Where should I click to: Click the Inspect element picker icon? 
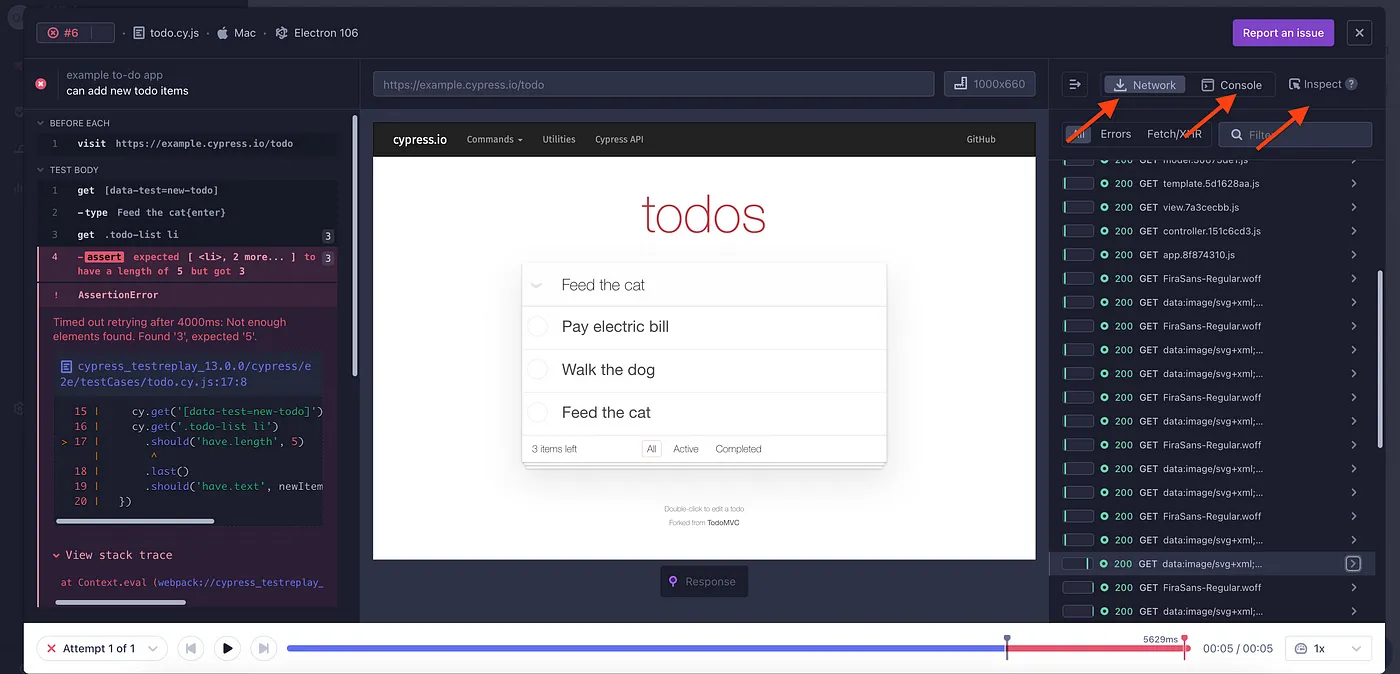(x=1295, y=84)
